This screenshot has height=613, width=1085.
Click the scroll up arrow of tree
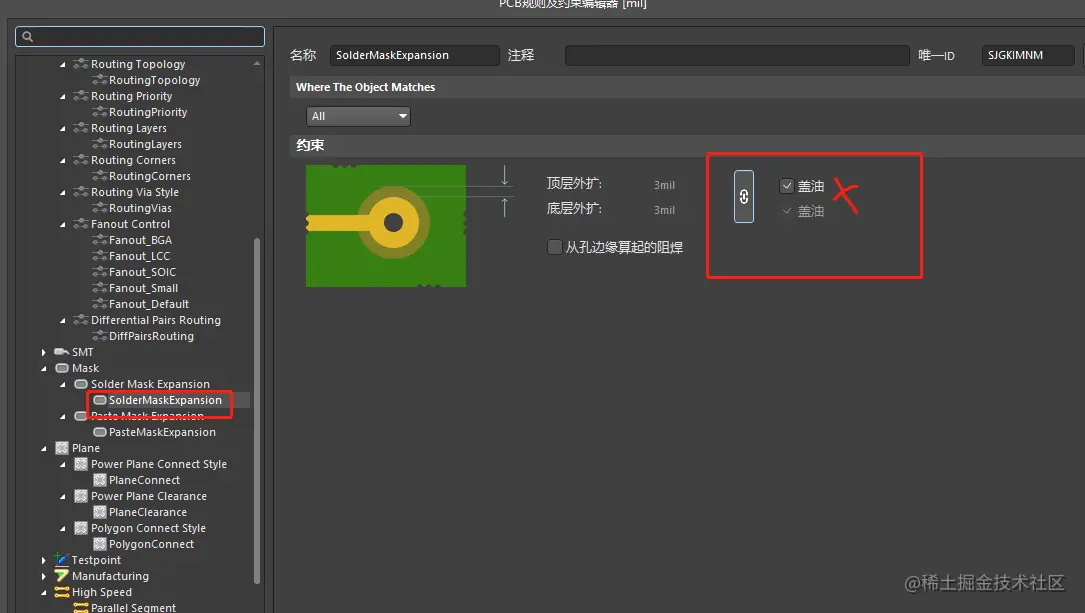[x=257, y=63]
